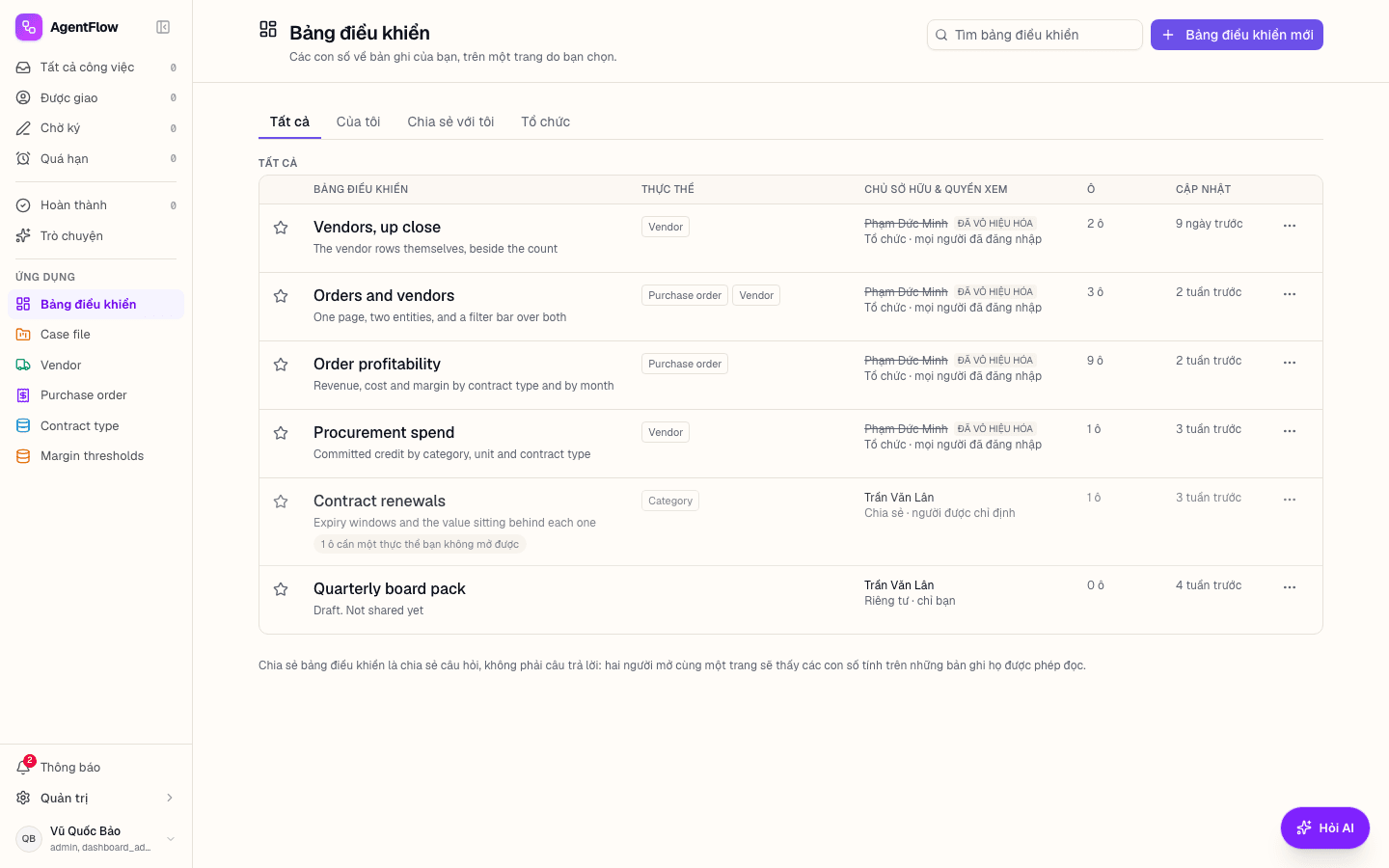The image size is (1389, 868).
Task: Switch to the Của tôi tab
Action: 358,122
